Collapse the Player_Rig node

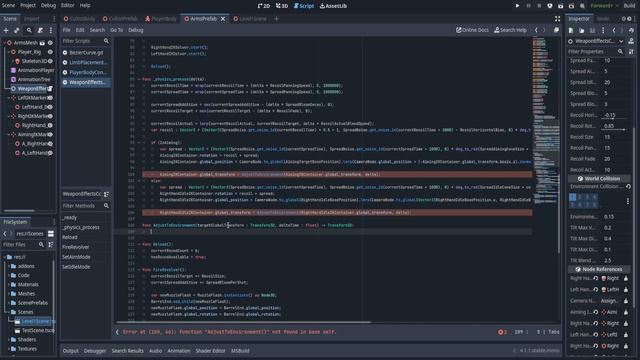[x=9, y=52]
